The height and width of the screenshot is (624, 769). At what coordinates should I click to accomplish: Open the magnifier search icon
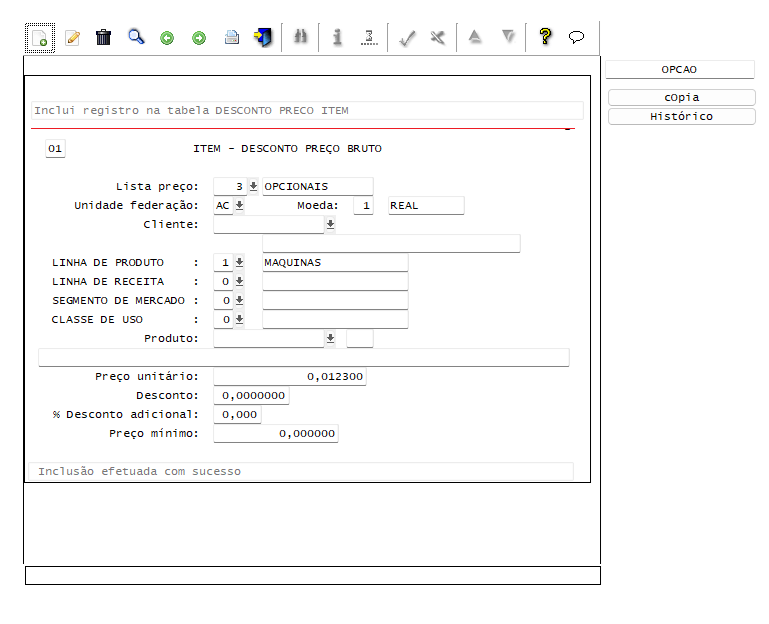coord(136,37)
